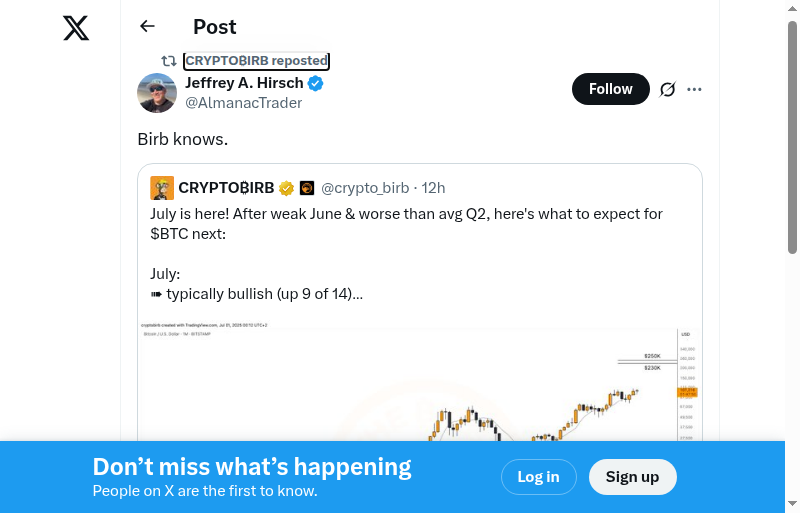Open the "CRYPTOBIRB reposted" link
The width and height of the screenshot is (800, 513).
click(256, 61)
